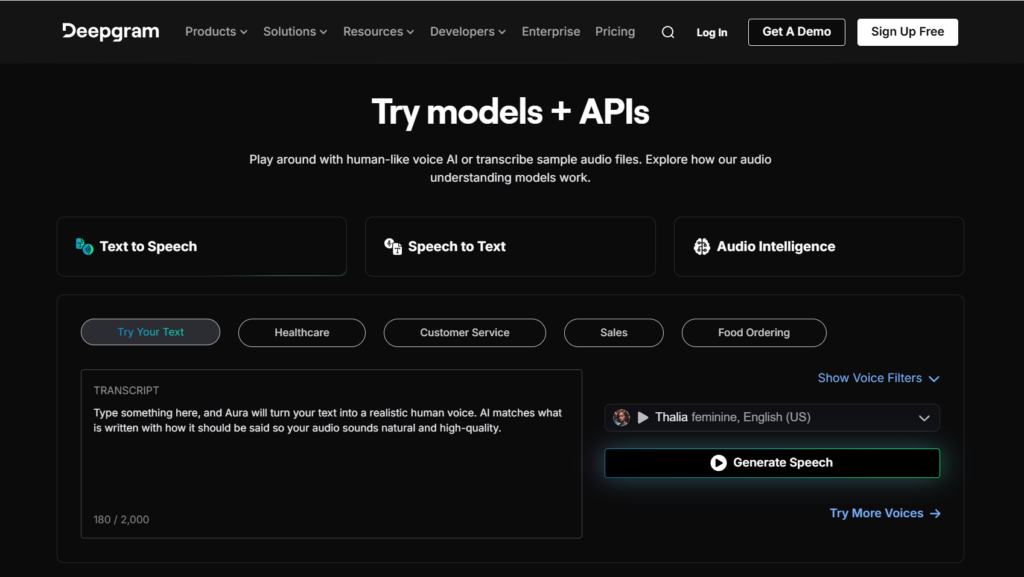
Task: Open the Pricing page
Action: point(615,31)
